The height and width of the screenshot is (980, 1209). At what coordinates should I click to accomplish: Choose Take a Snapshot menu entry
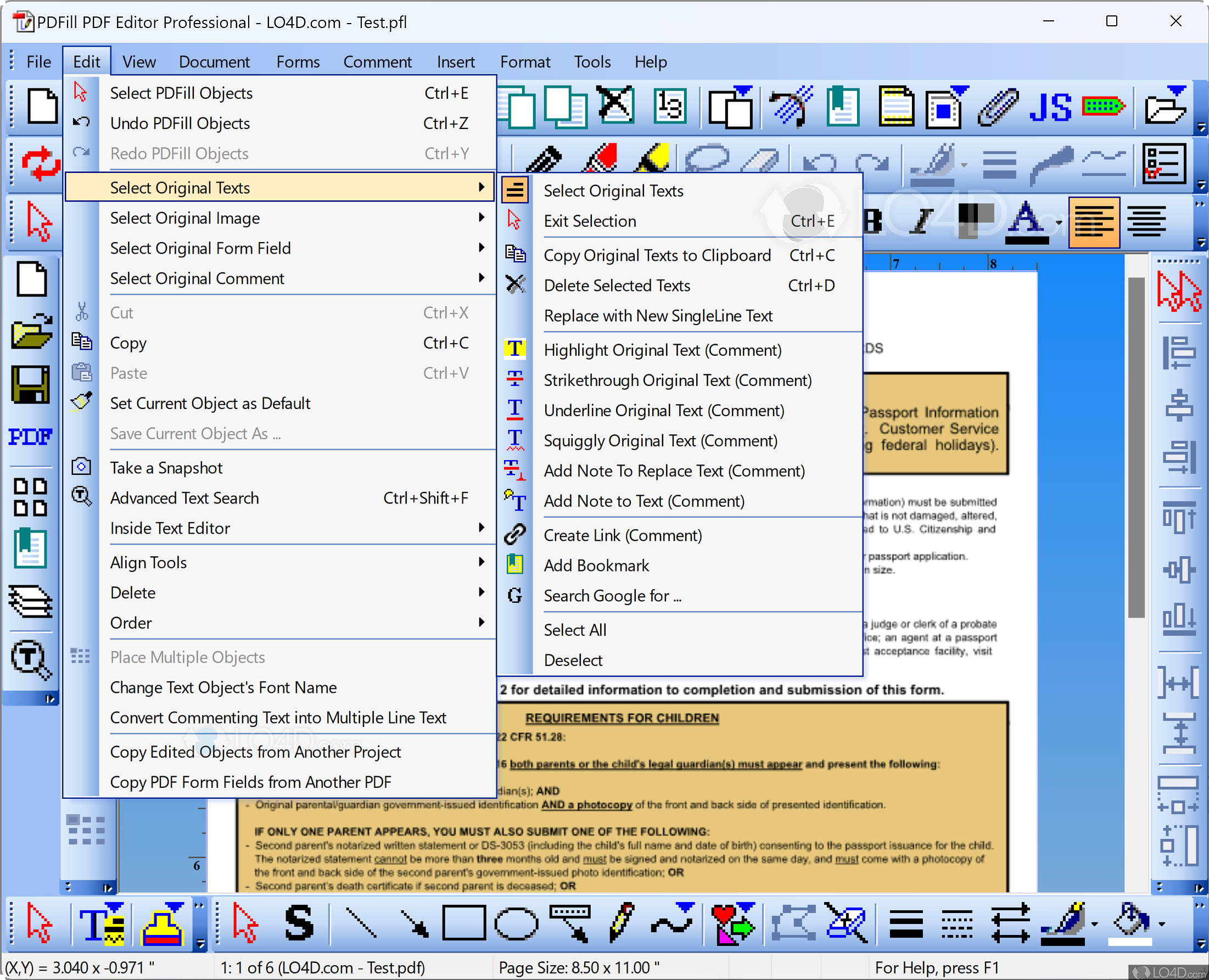coord(166,468)
